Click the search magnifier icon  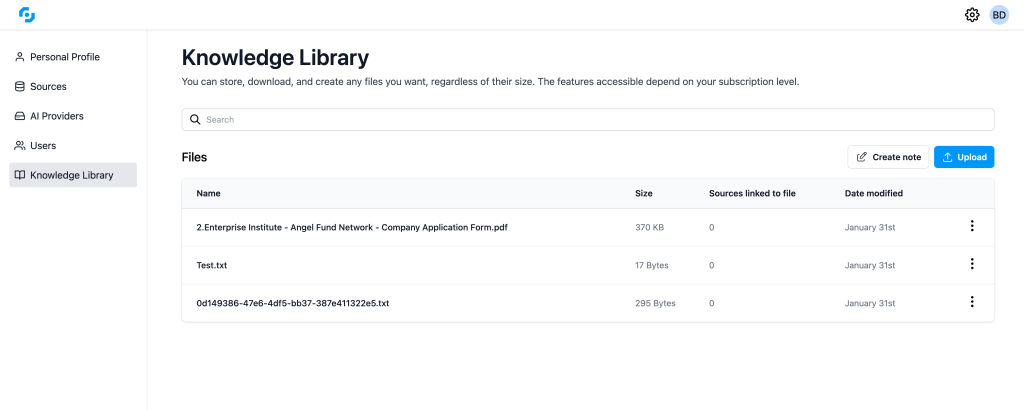[195, 119]
